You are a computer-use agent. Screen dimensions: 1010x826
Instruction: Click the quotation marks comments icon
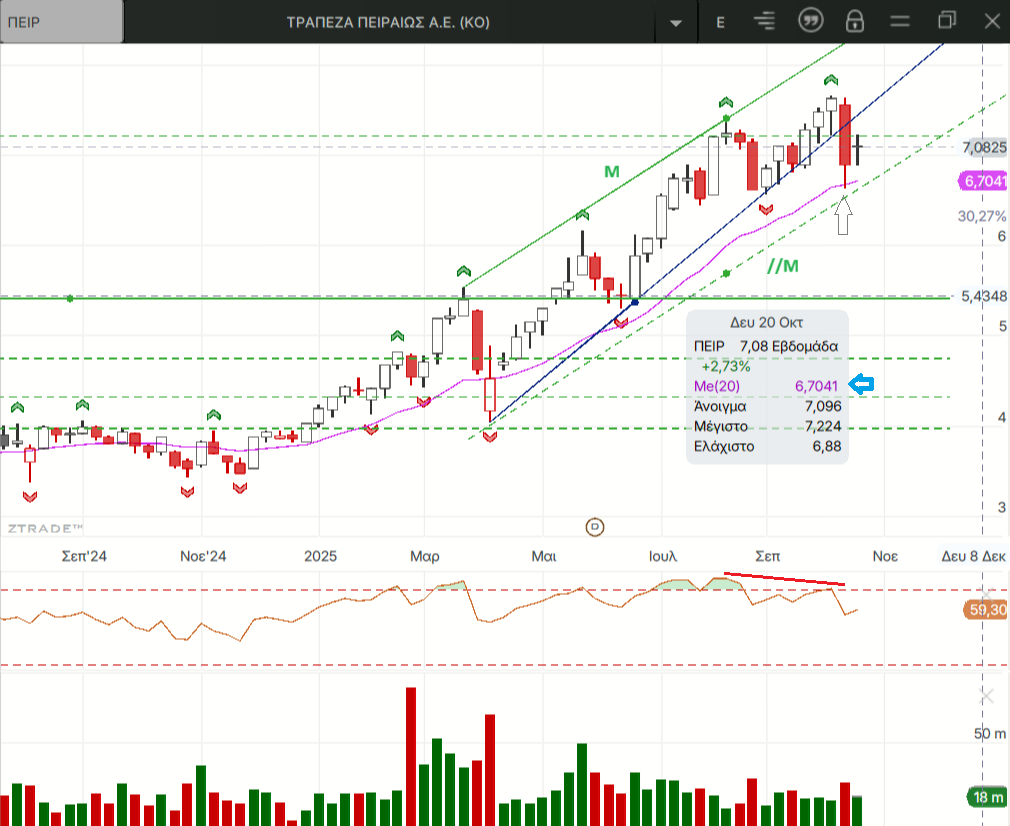(810, 21)
